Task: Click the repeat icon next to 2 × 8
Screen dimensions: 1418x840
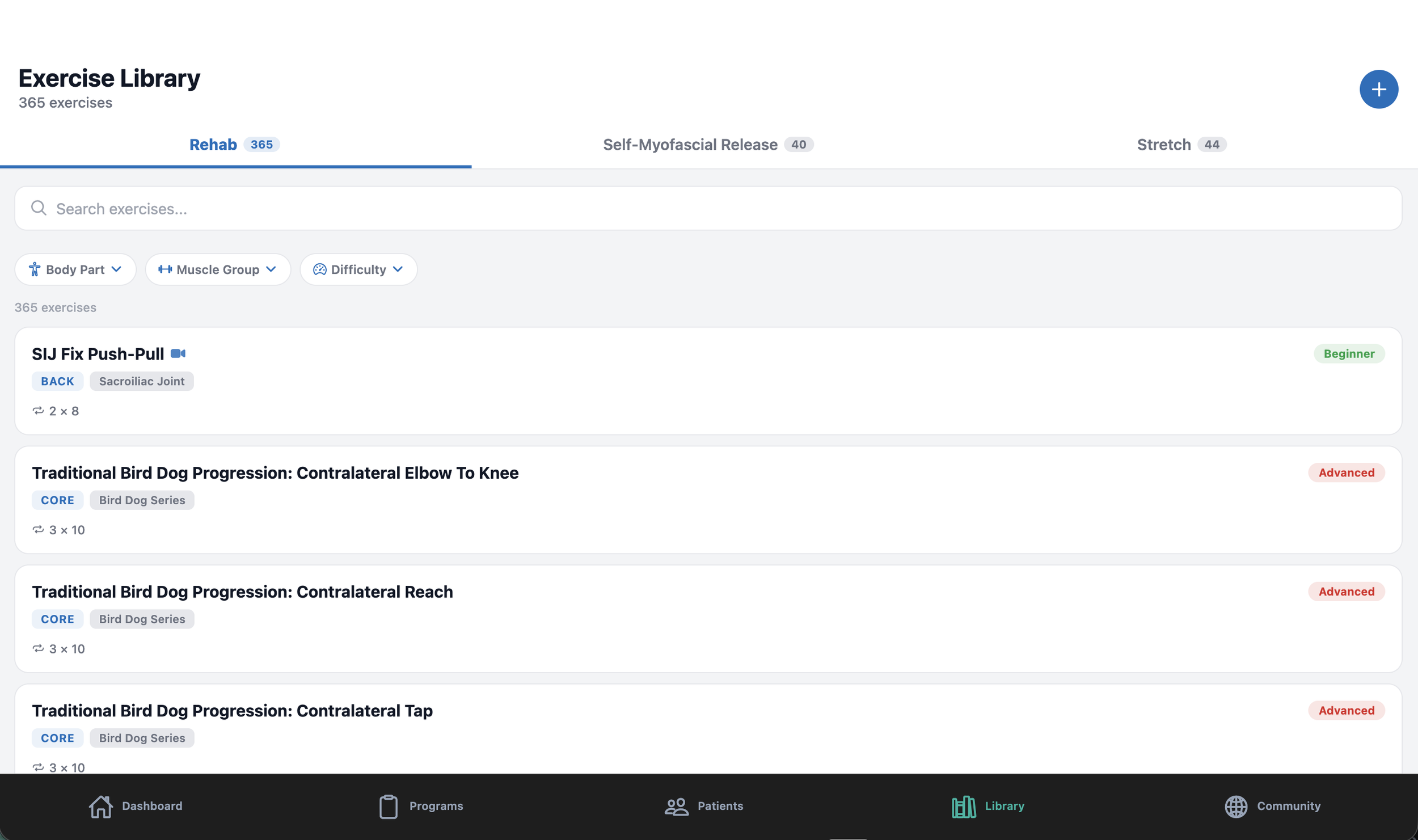Action: (x=38, y=410)
